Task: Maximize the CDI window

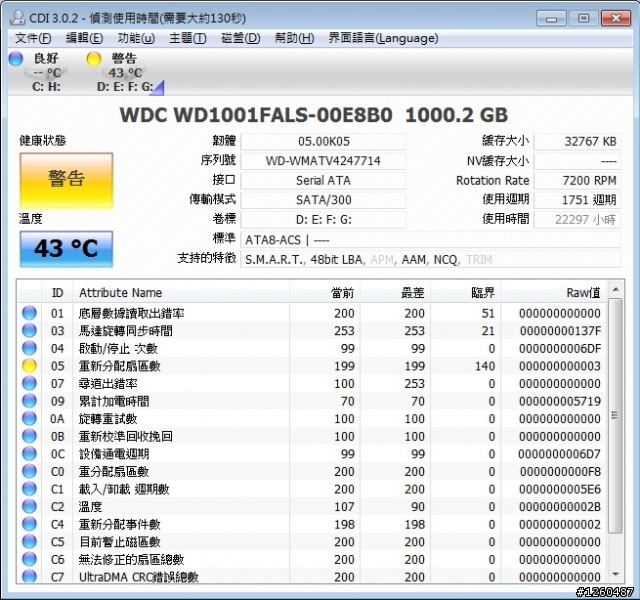Action: click(x=583, y=18)
